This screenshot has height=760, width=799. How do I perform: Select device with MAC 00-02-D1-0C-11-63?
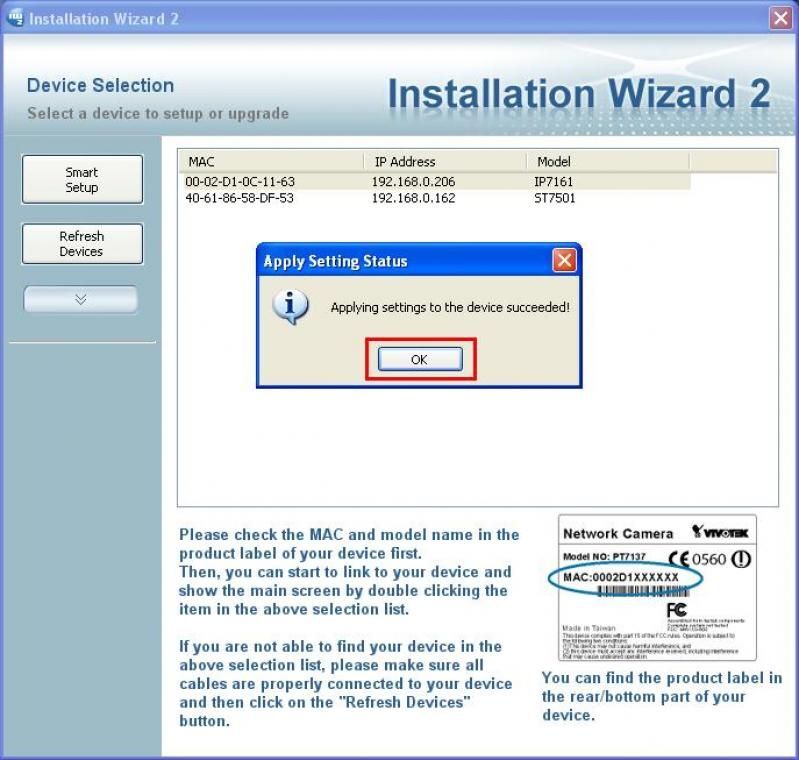click(240, 182)
